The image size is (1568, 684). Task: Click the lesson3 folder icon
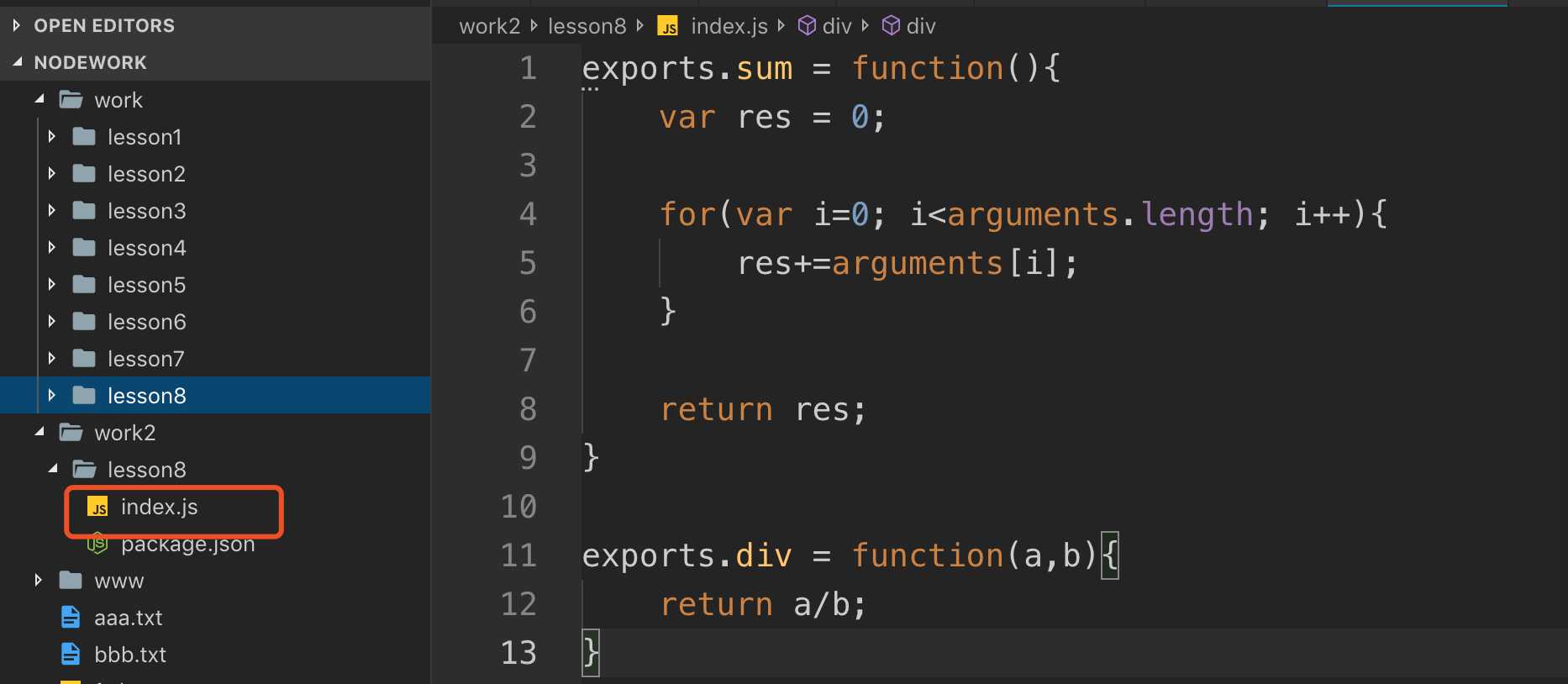[x=84, y=210]
